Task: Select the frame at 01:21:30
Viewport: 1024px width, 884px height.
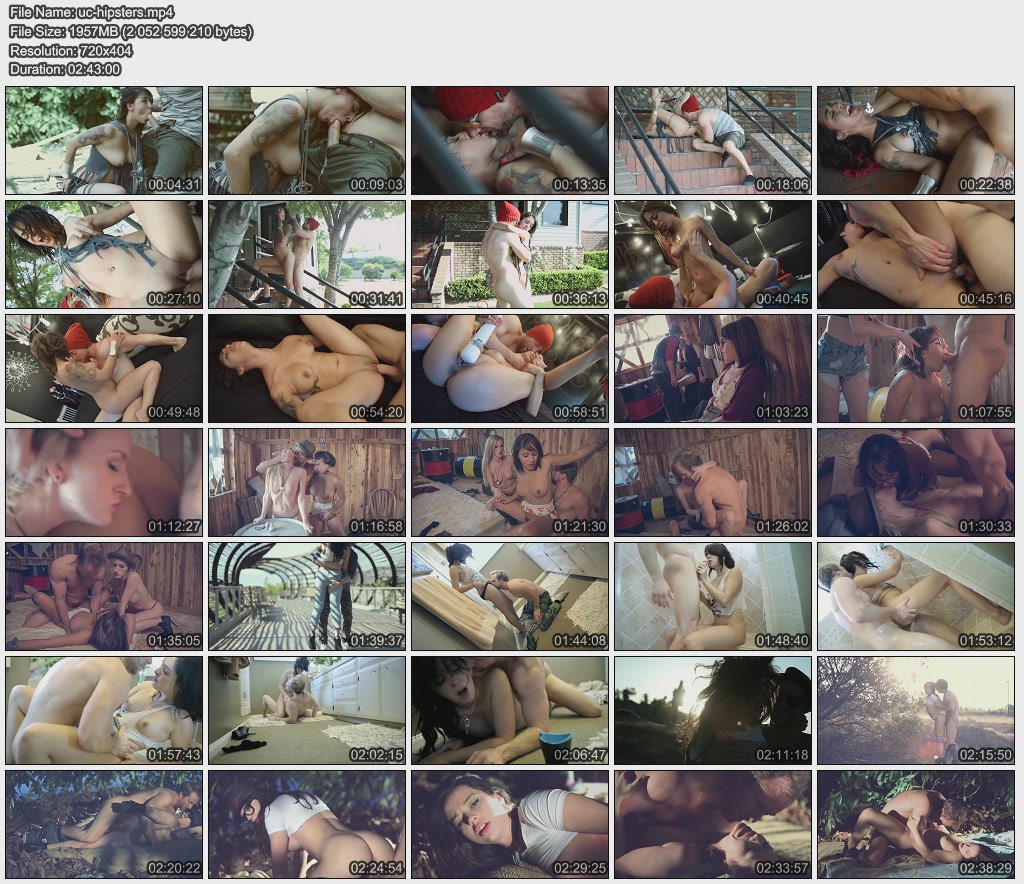Action: click(x=510, y=482)
